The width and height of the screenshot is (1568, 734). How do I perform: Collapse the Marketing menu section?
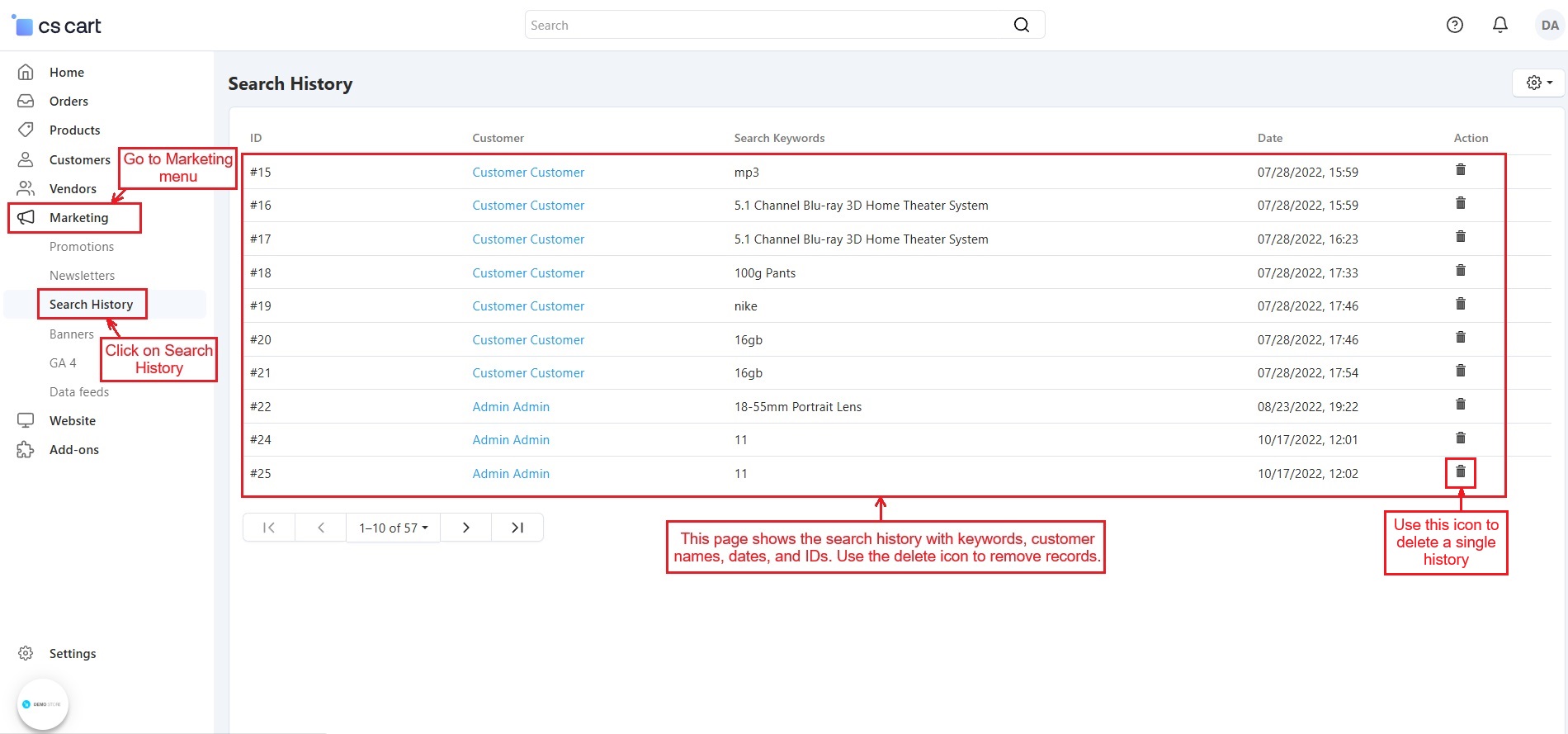point(78,218)
